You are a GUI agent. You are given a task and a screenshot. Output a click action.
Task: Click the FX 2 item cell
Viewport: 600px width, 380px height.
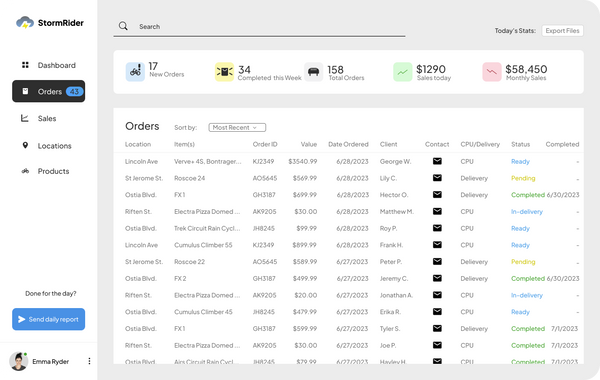180,279
